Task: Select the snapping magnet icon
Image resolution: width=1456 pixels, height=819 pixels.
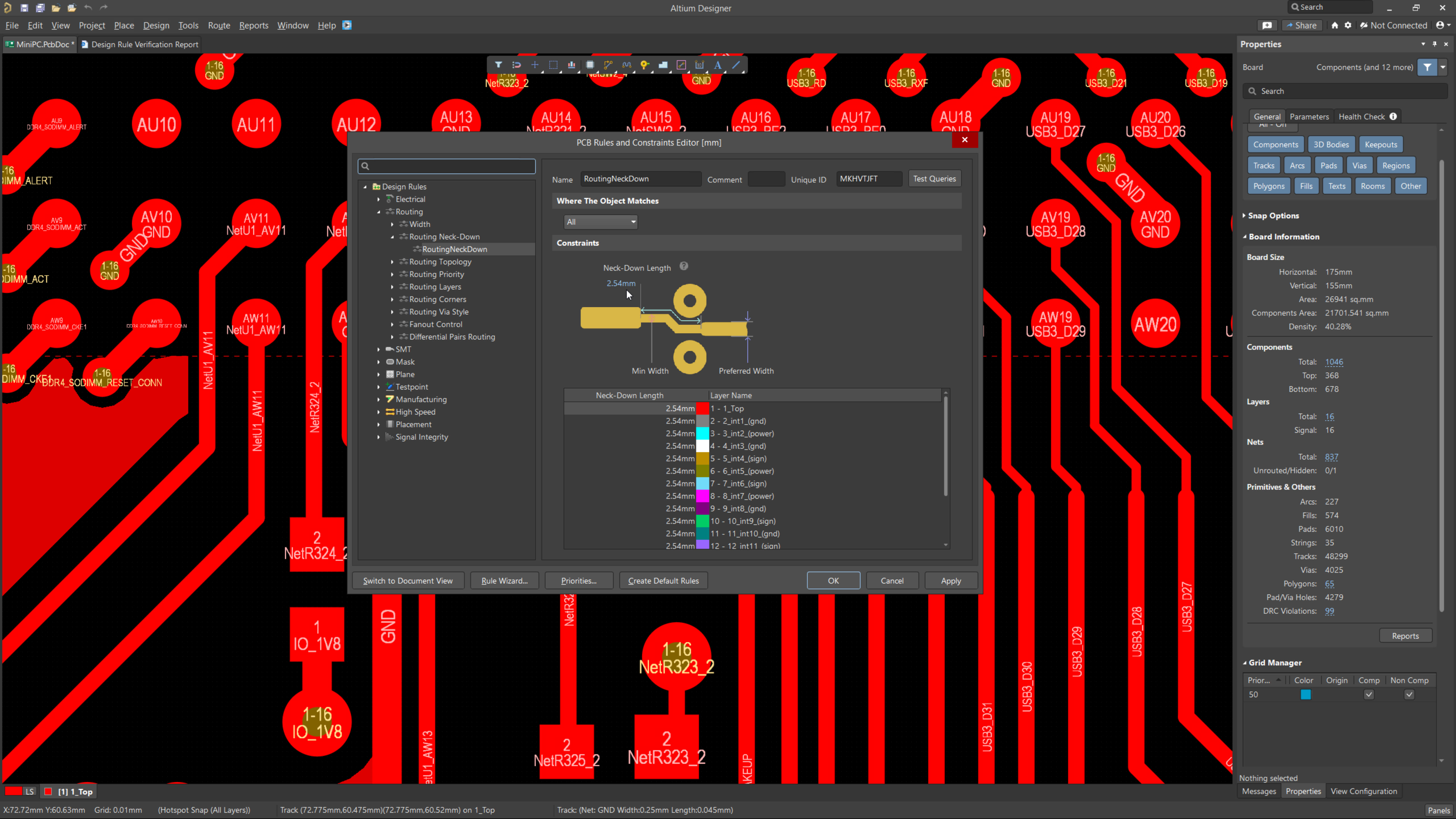Action: pos(516,65)
